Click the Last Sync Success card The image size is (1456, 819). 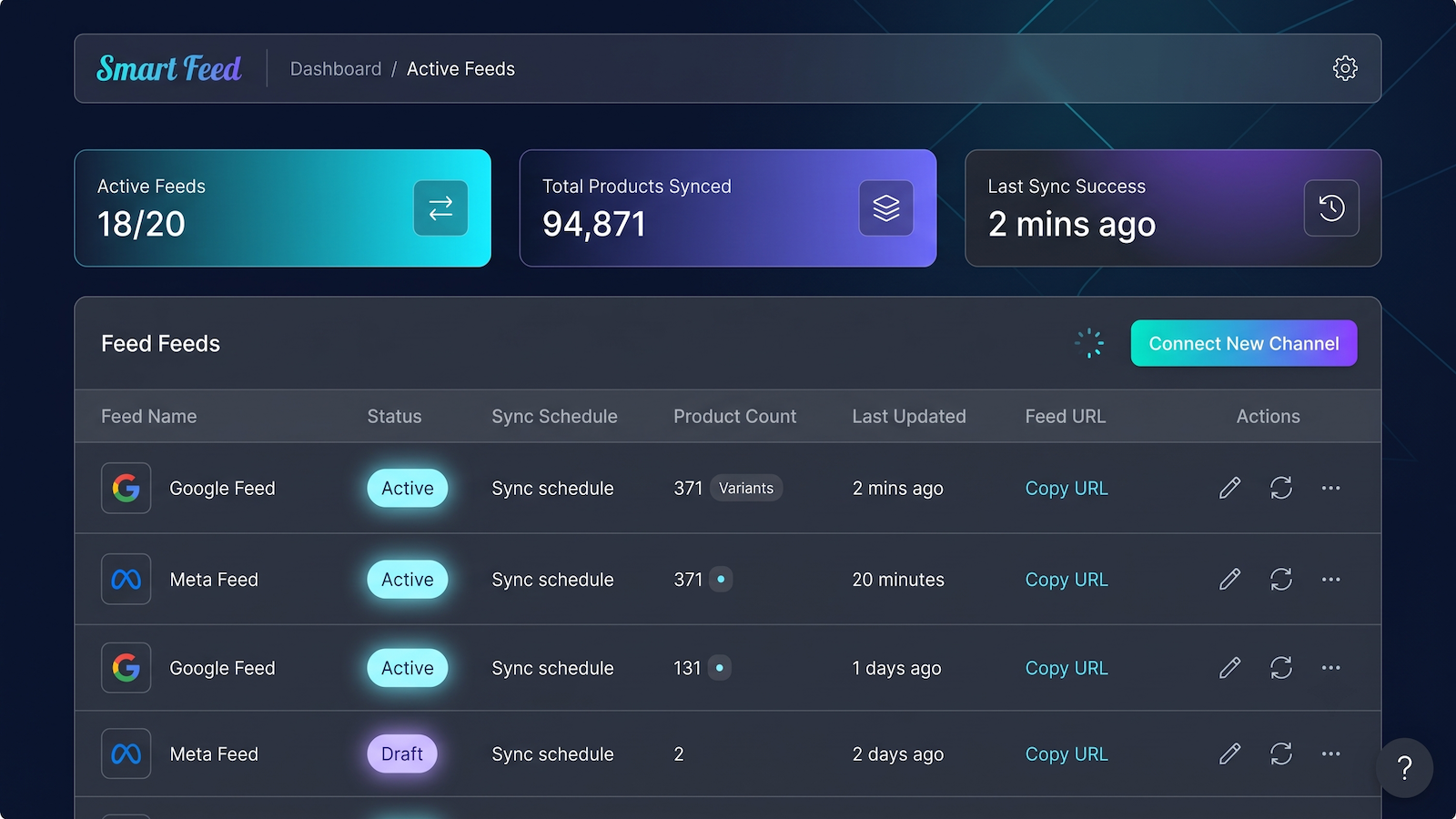coord(1173,208)
